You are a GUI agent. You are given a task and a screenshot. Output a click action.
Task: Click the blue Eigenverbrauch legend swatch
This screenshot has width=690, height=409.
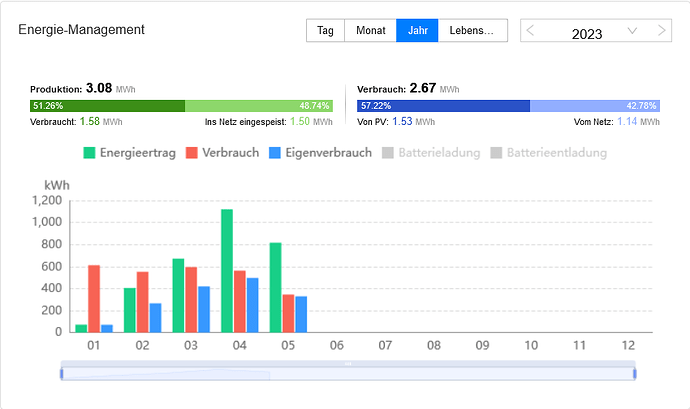[275, 153]
